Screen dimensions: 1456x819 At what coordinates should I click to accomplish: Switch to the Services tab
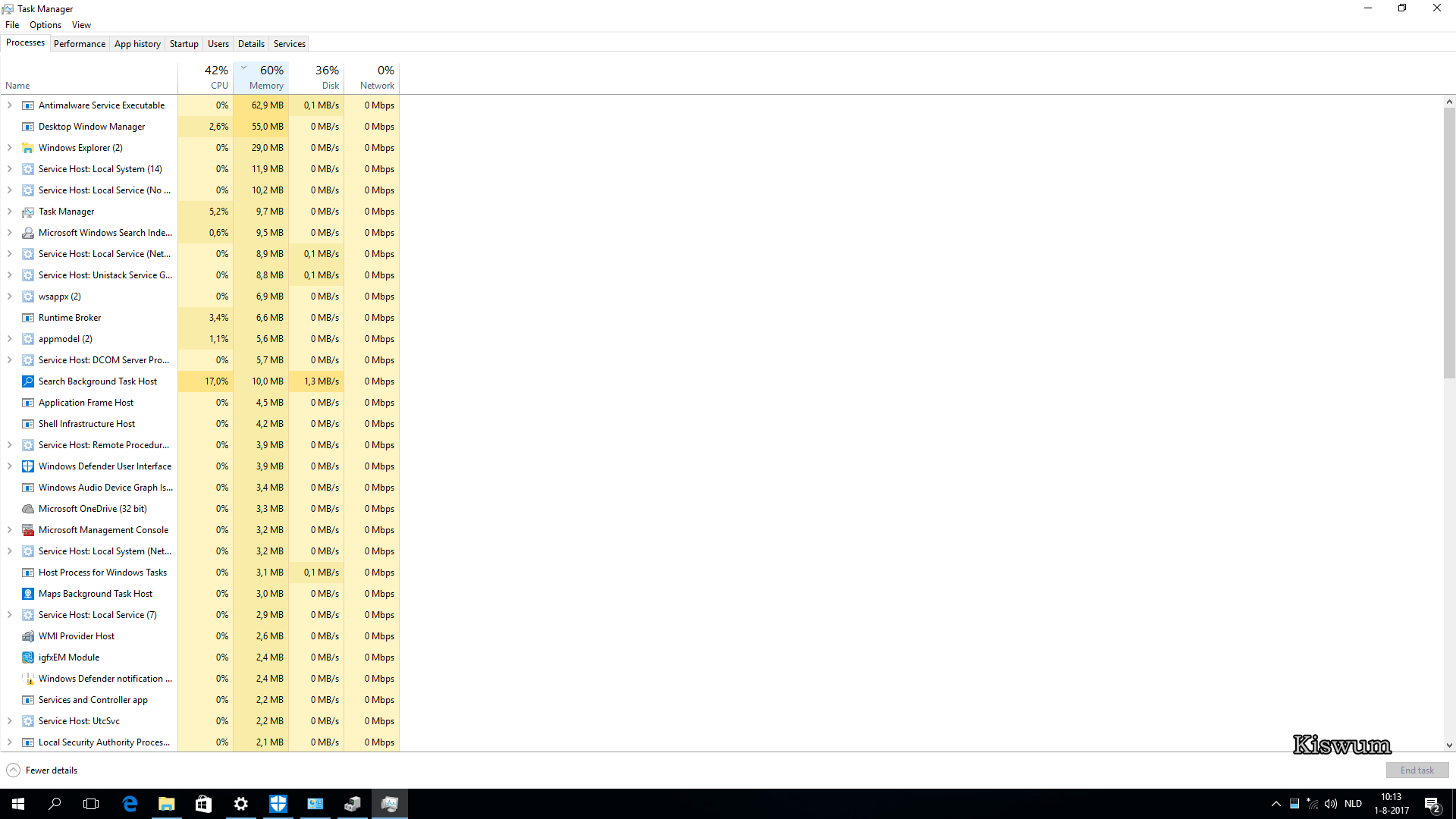(290, 44)
